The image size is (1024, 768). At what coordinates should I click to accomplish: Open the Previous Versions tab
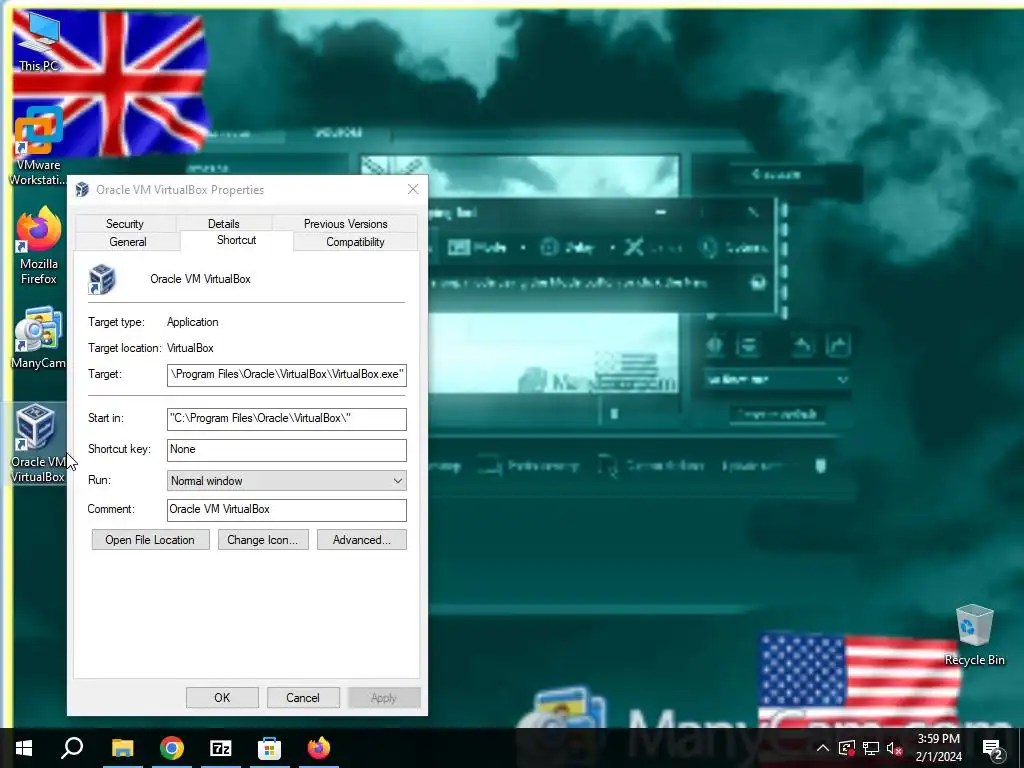pyautogui.click(x=345, y=223)
